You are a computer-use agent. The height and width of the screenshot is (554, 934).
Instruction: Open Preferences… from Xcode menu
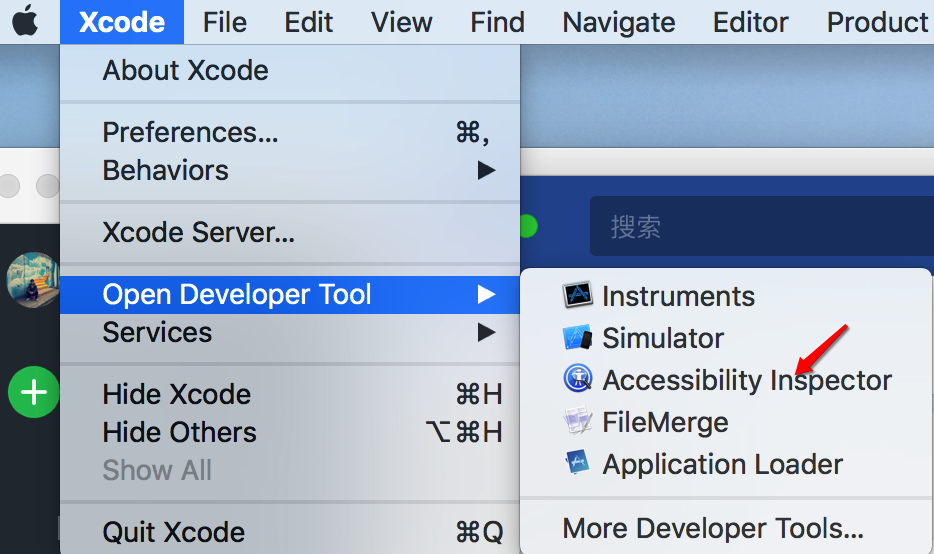[x=290, y=132]
